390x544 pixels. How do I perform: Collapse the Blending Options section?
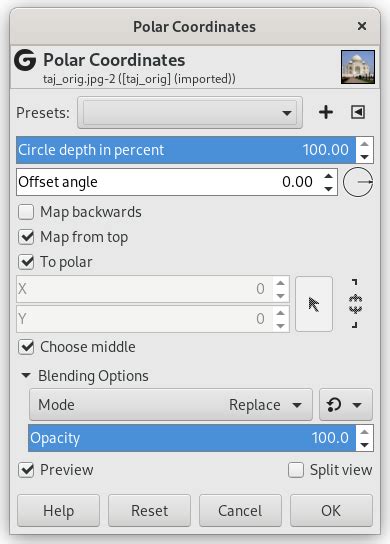[26, 375]
